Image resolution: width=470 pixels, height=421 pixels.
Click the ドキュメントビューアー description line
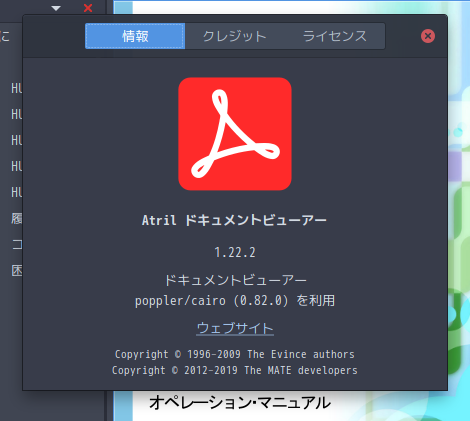[x=235, y=280]
